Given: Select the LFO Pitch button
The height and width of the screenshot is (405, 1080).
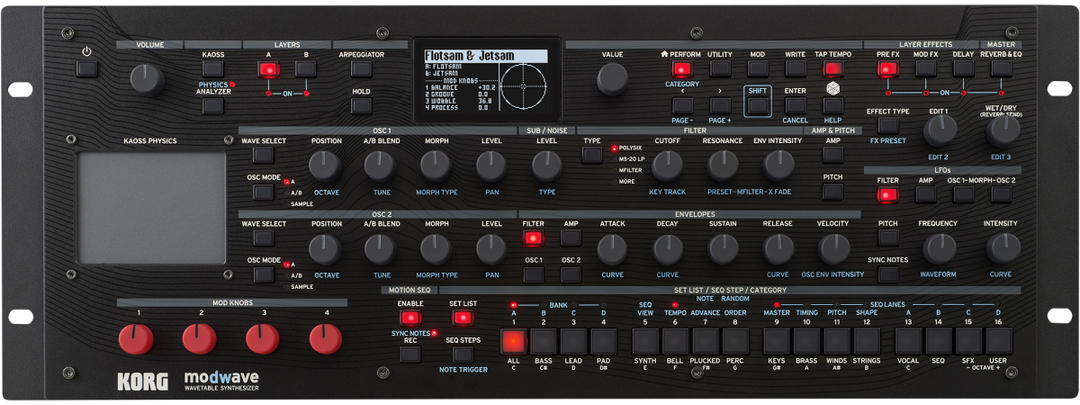Looking at the screenshot, I should [888, 238].
